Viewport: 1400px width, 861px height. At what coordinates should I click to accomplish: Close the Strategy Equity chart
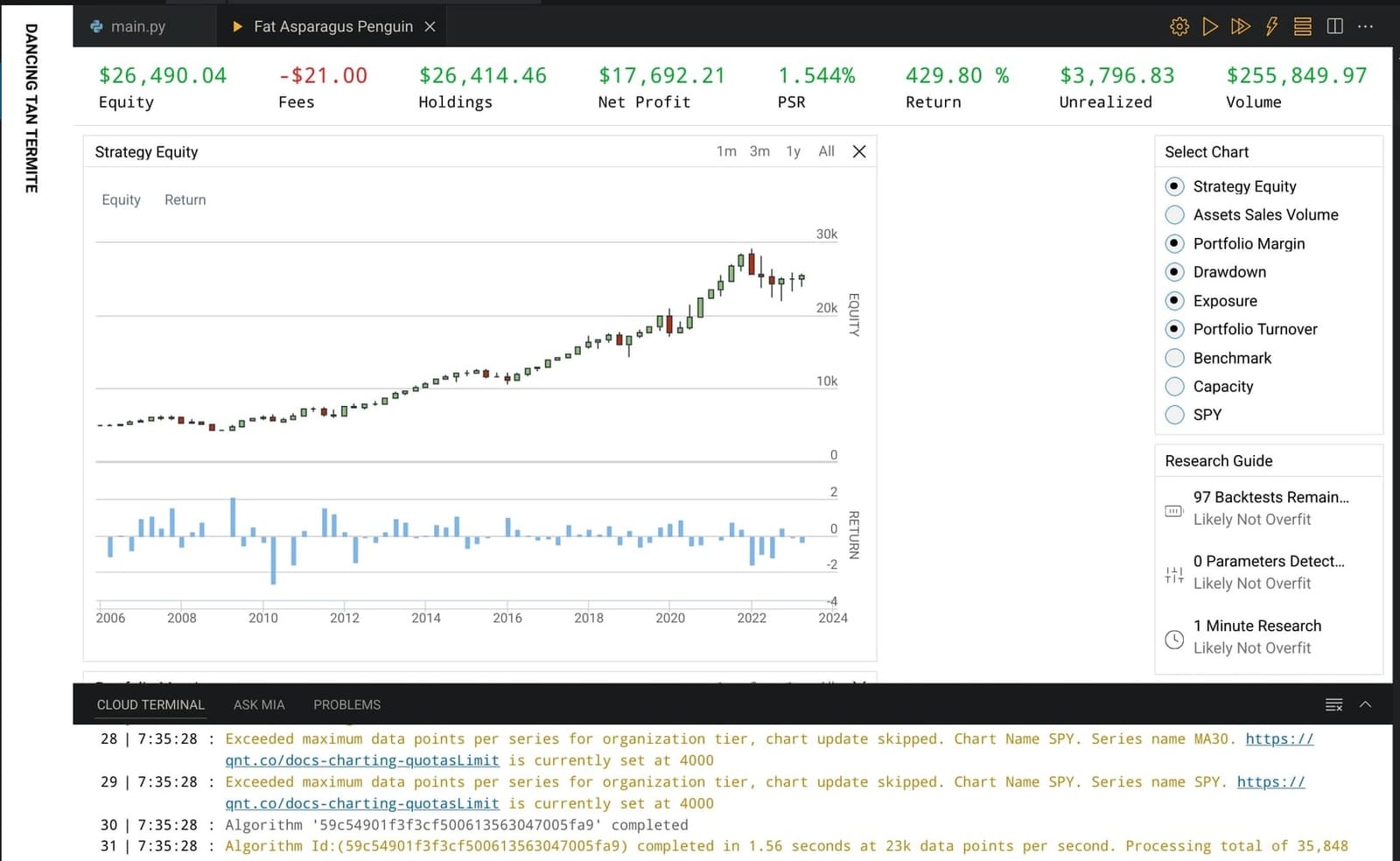pyautogui.click(x=858, y=150)
